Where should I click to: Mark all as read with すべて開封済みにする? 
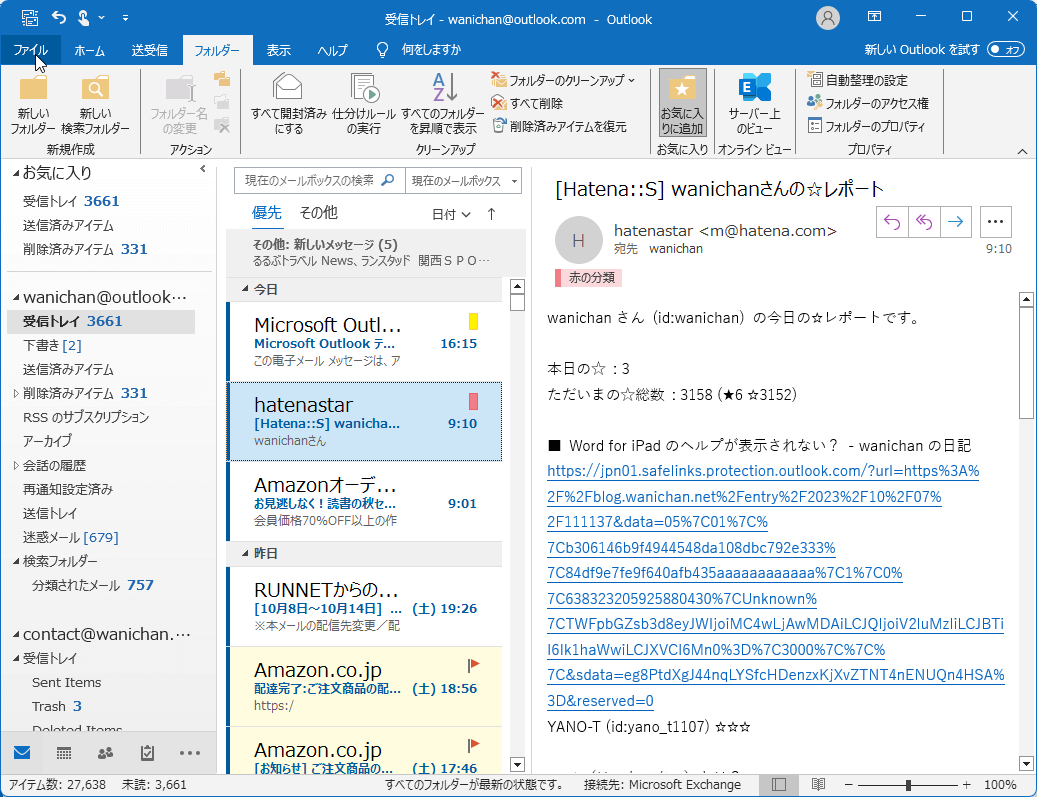[x=288, y=105]
